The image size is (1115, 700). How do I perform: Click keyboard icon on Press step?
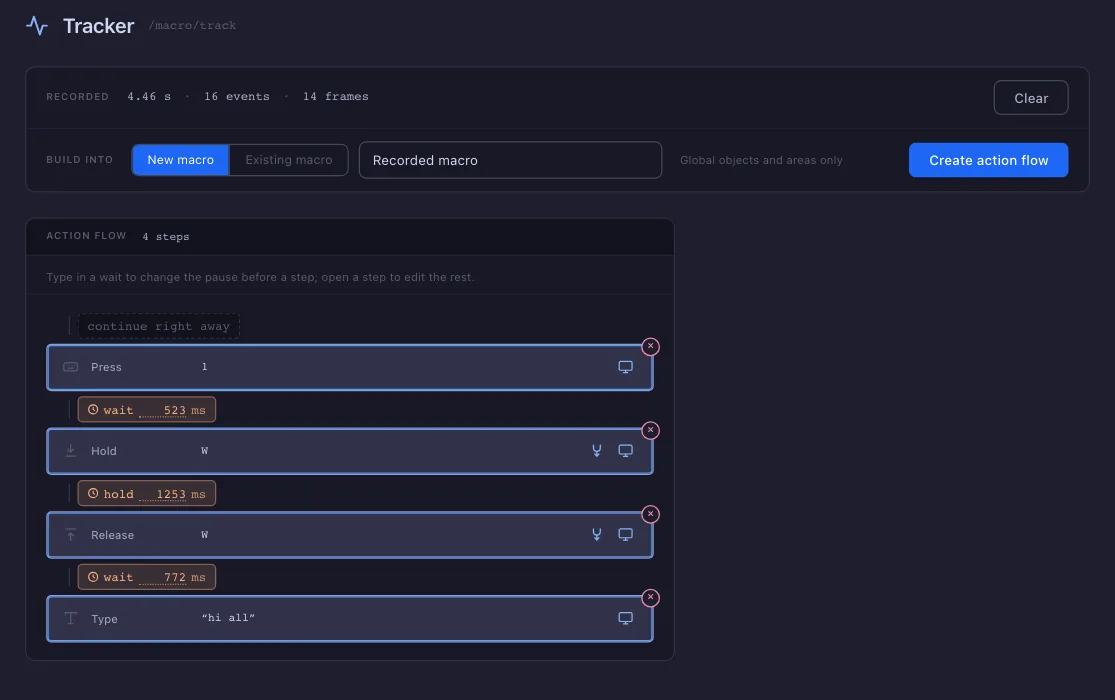click(x=70, y=367)
